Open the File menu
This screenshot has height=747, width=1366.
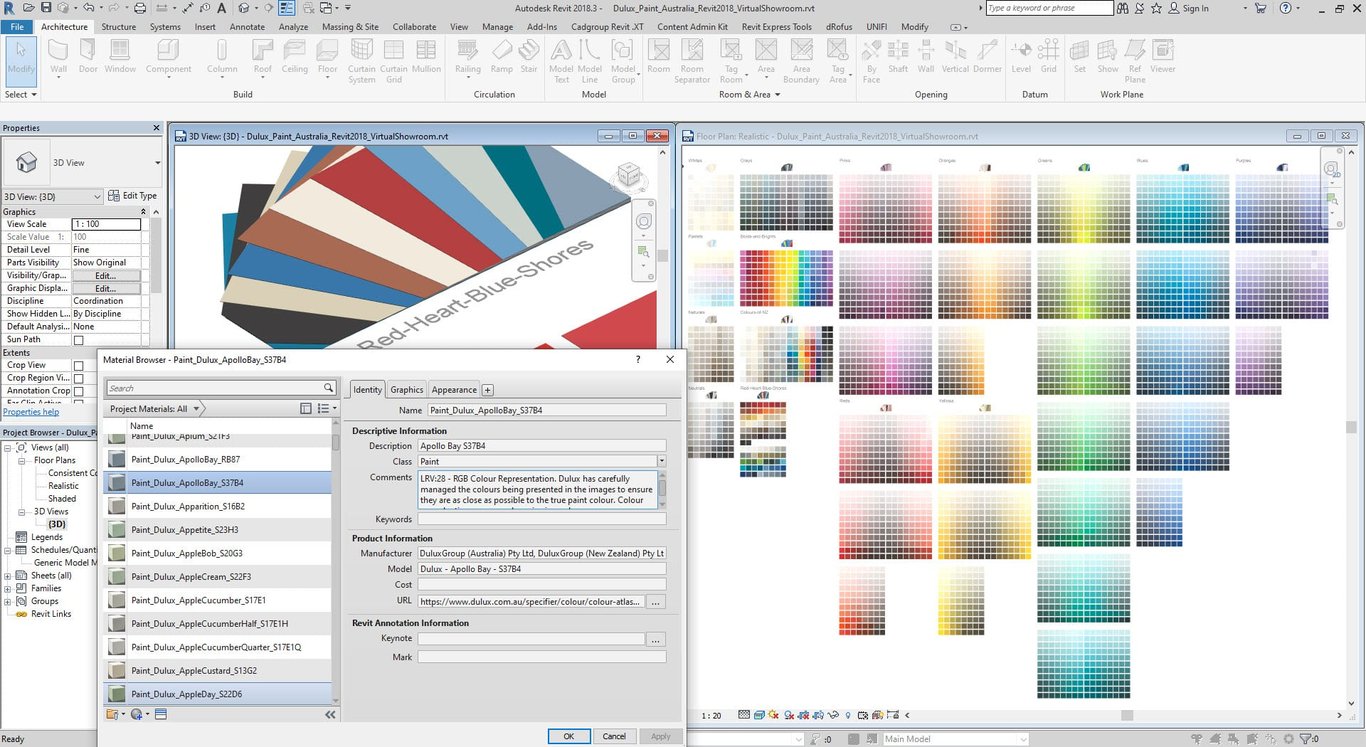(x=17, y=27)
